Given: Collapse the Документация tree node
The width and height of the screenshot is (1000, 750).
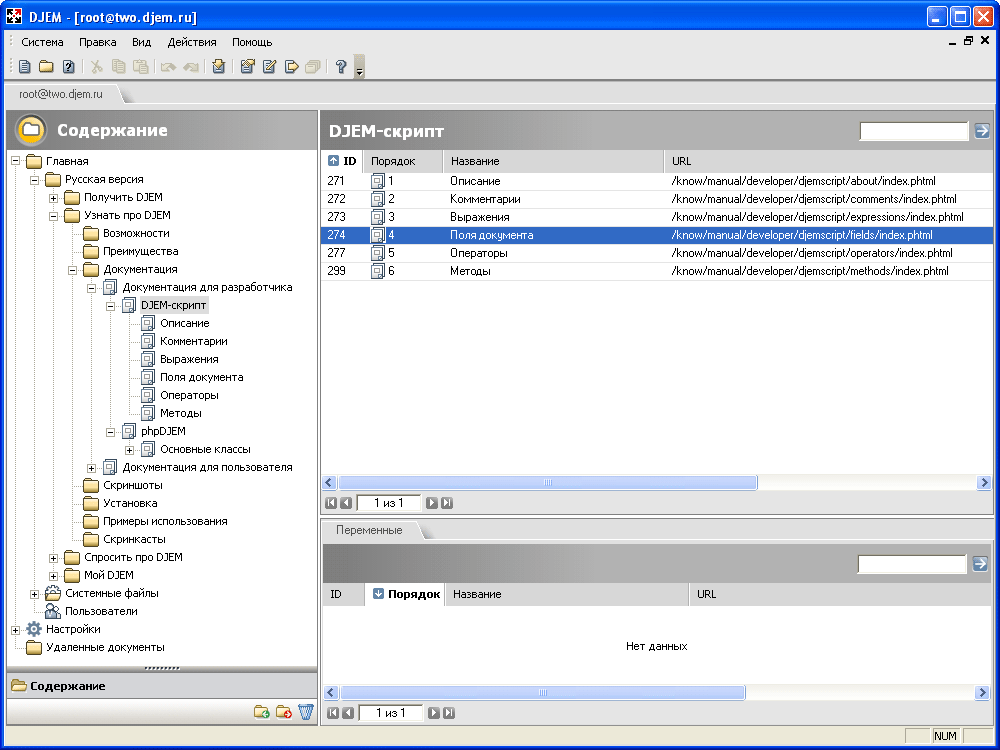Looking at the screenshot, I should click(x=73, y=270).
